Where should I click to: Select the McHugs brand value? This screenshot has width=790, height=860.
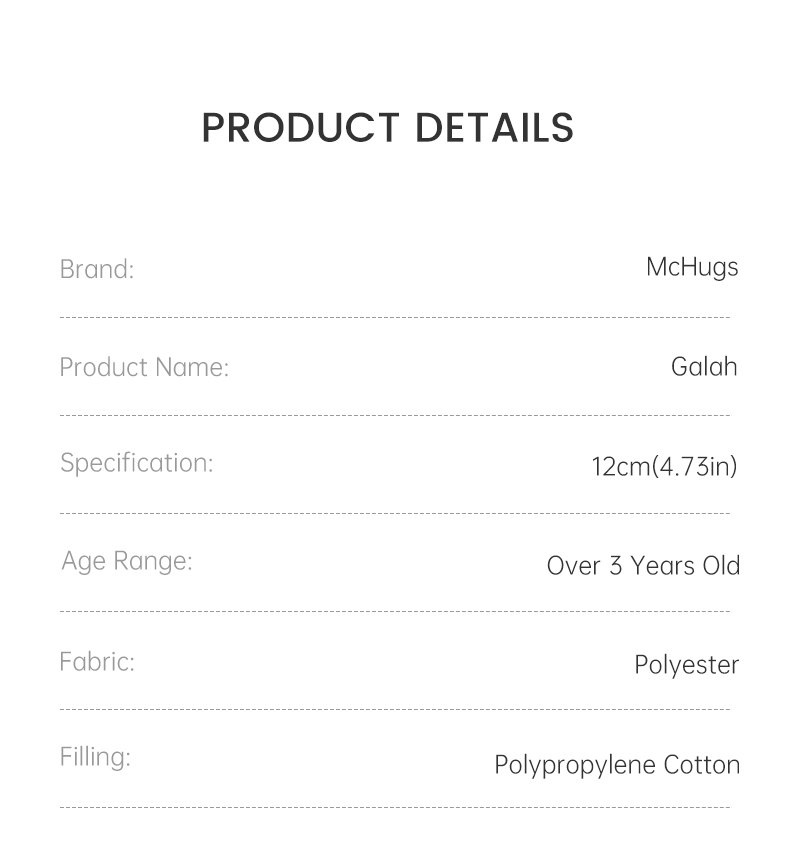692,267
